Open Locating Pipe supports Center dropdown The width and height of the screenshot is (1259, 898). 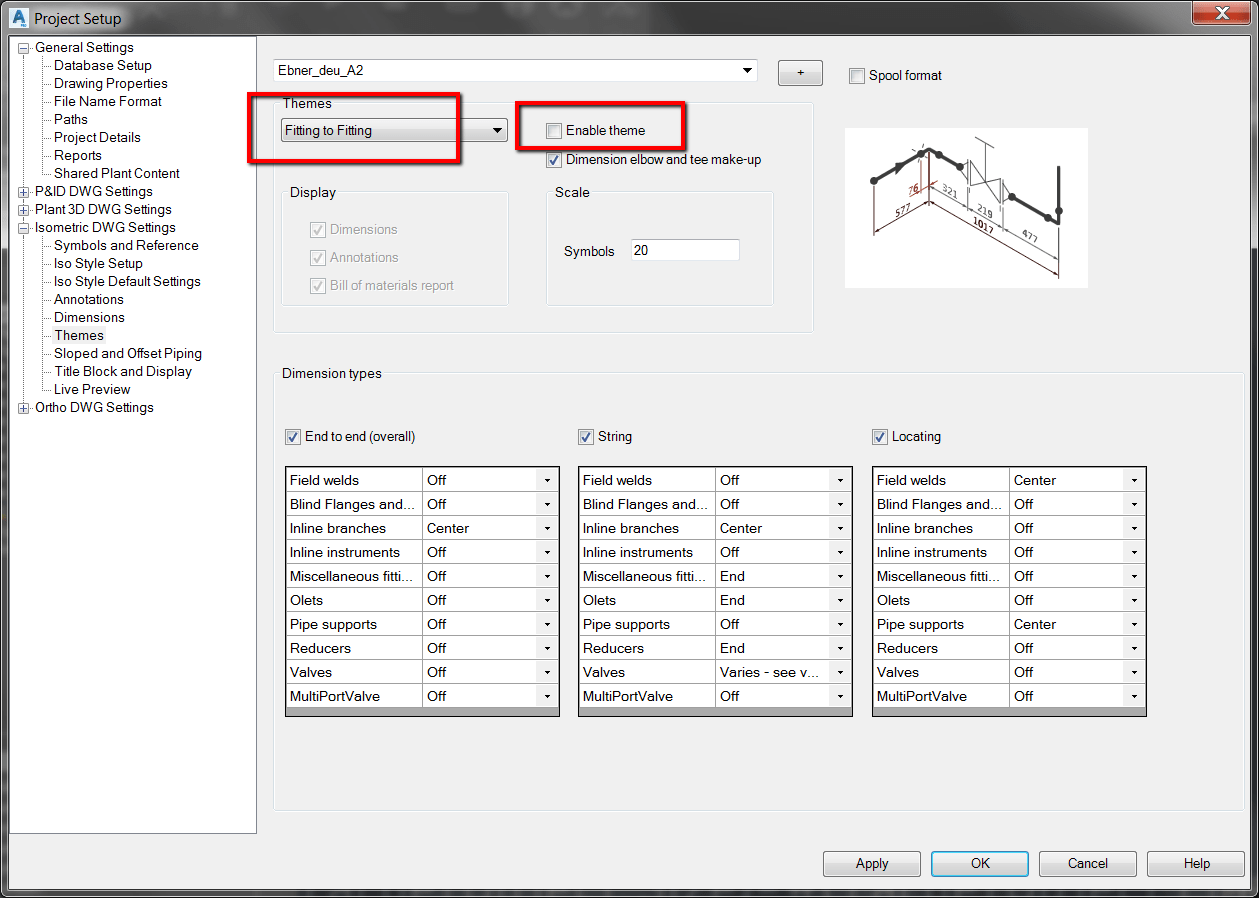[x=1134, y=625]
